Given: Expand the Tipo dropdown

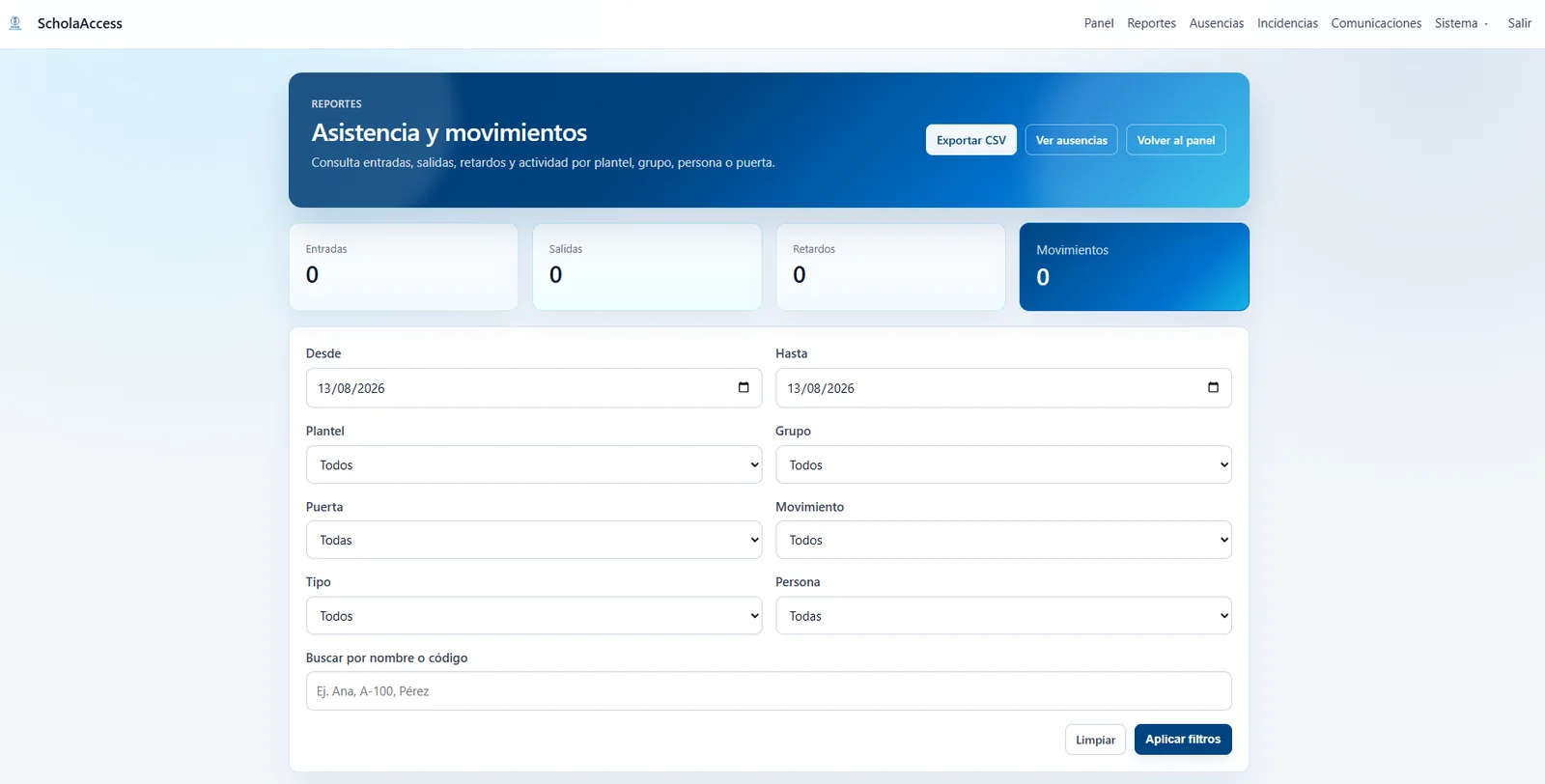Looking at the screenshot, I should point(534,616).
